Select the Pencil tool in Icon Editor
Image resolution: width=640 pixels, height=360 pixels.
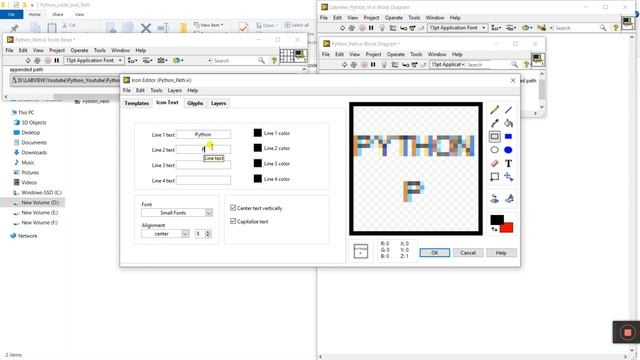pos(494,110)
